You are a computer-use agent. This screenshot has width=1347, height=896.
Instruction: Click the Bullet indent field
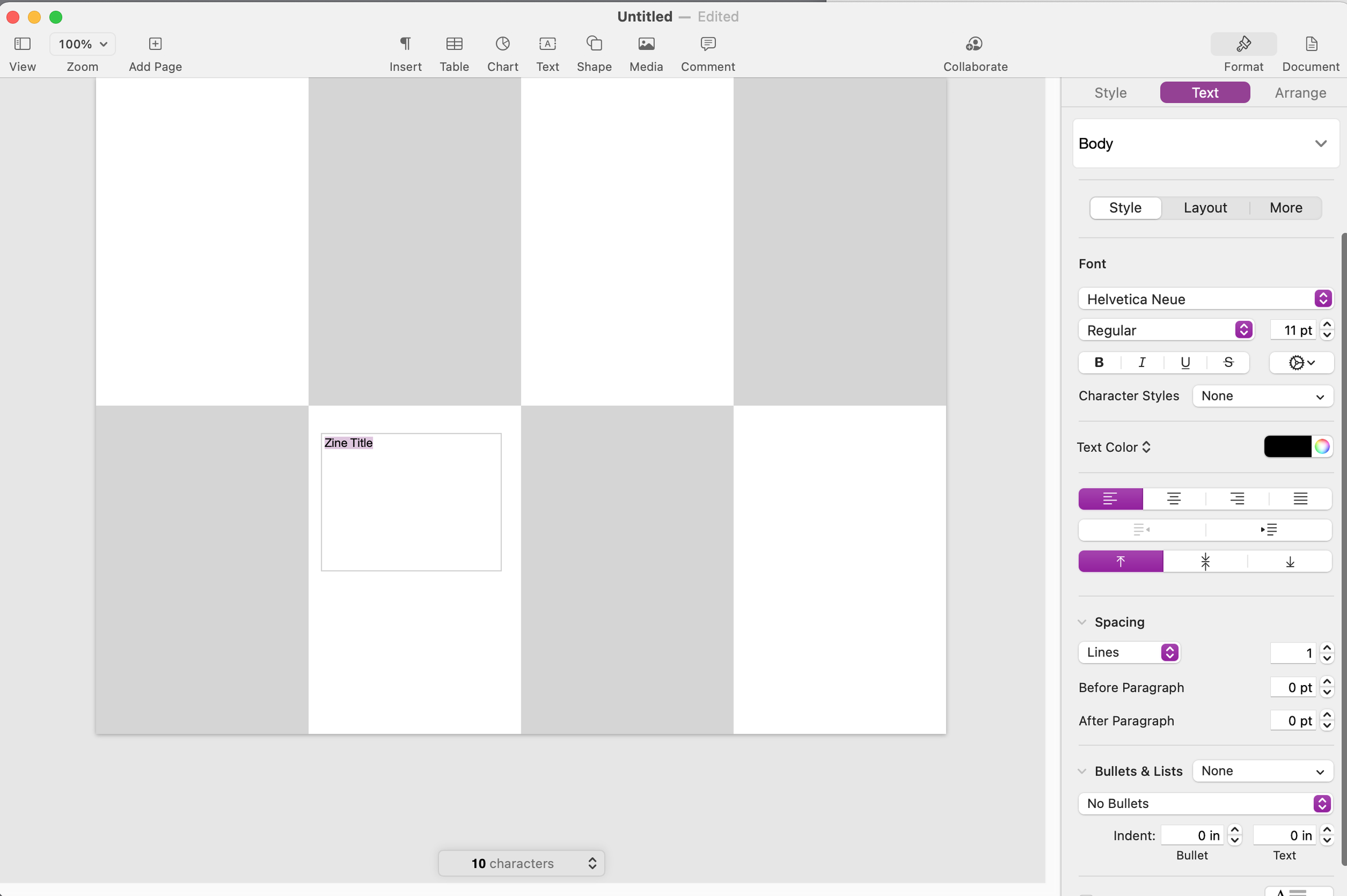(x=1192, y=835)
